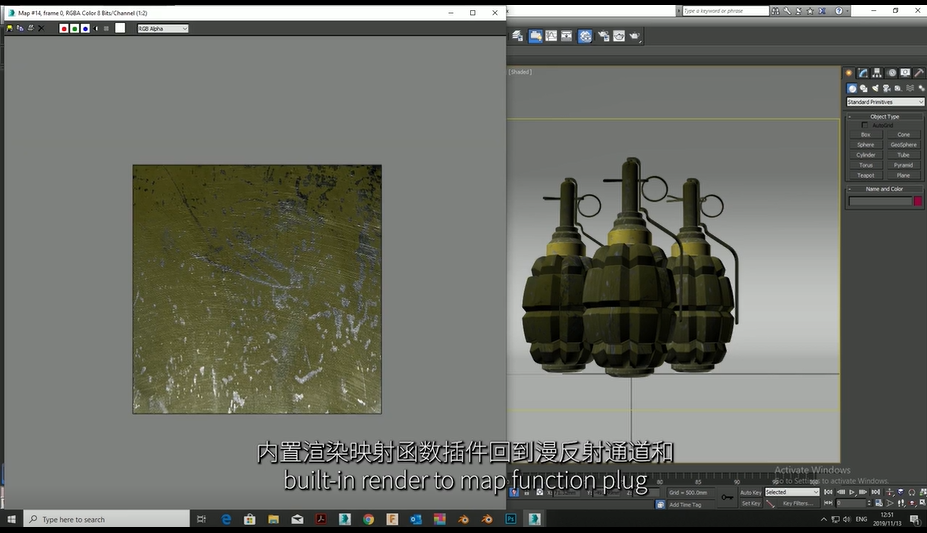Image resolution: width=927 pixels, height=533 pixels.
Task: Toggle alpha channel display in Map window
Action: click(96, 28)
